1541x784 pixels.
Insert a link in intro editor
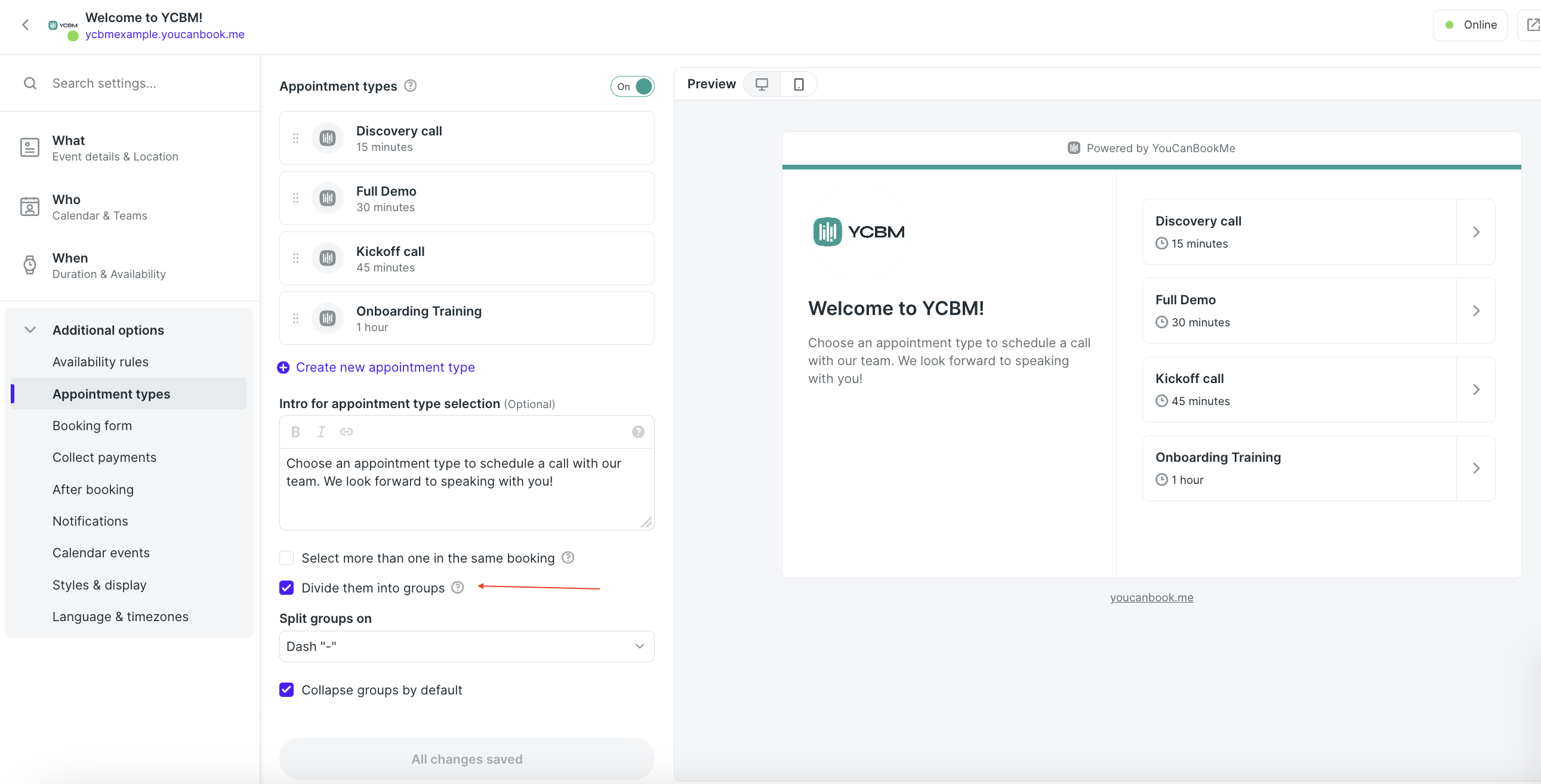pos(346,432)
